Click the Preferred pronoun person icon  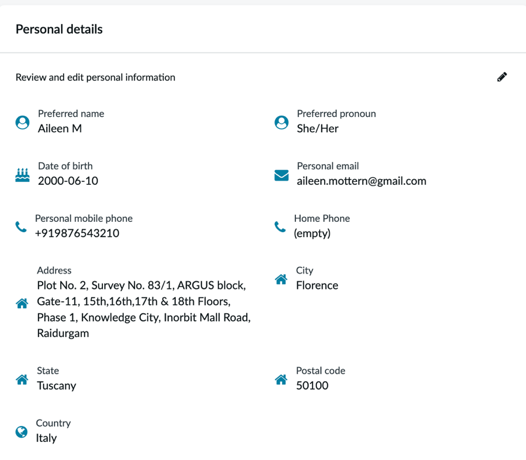pos(281,122)
